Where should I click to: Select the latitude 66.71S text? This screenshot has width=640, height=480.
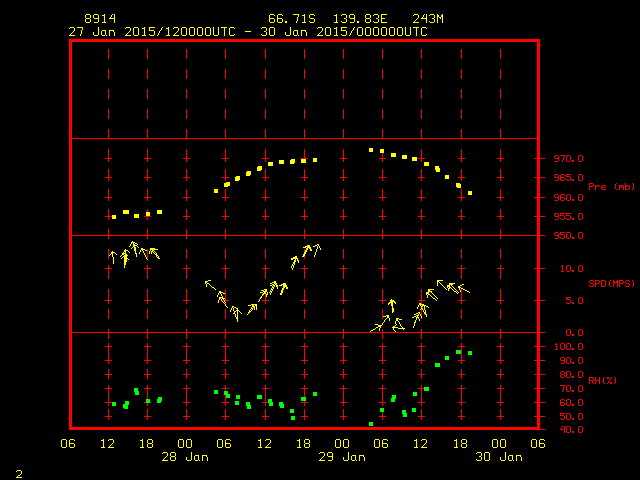click(x=291, y=19)
